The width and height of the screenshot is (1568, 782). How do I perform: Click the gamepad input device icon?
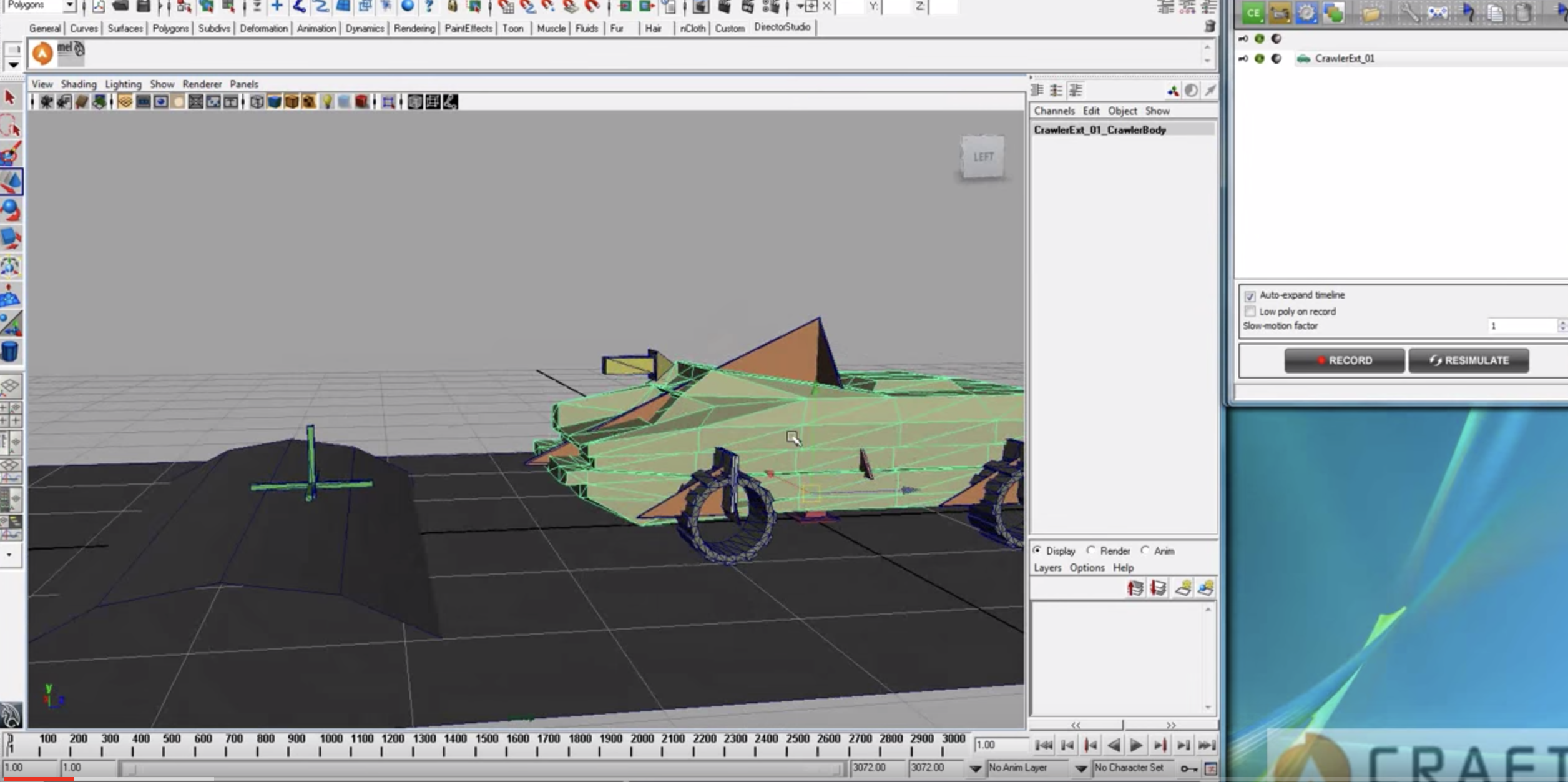(x=1437, y=12)
